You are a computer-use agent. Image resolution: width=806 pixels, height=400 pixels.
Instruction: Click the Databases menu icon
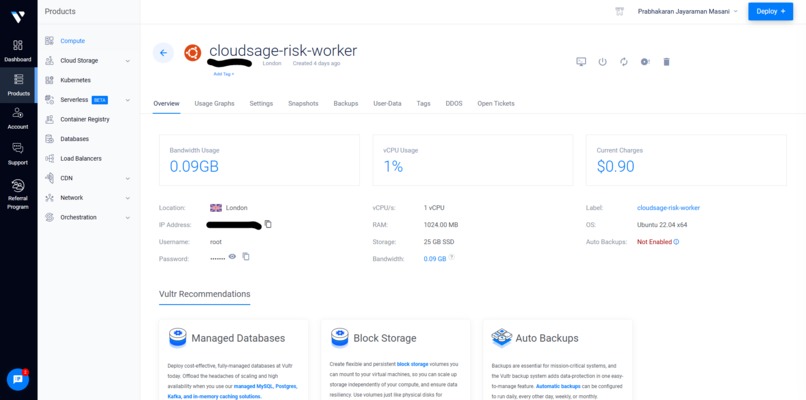49,139
